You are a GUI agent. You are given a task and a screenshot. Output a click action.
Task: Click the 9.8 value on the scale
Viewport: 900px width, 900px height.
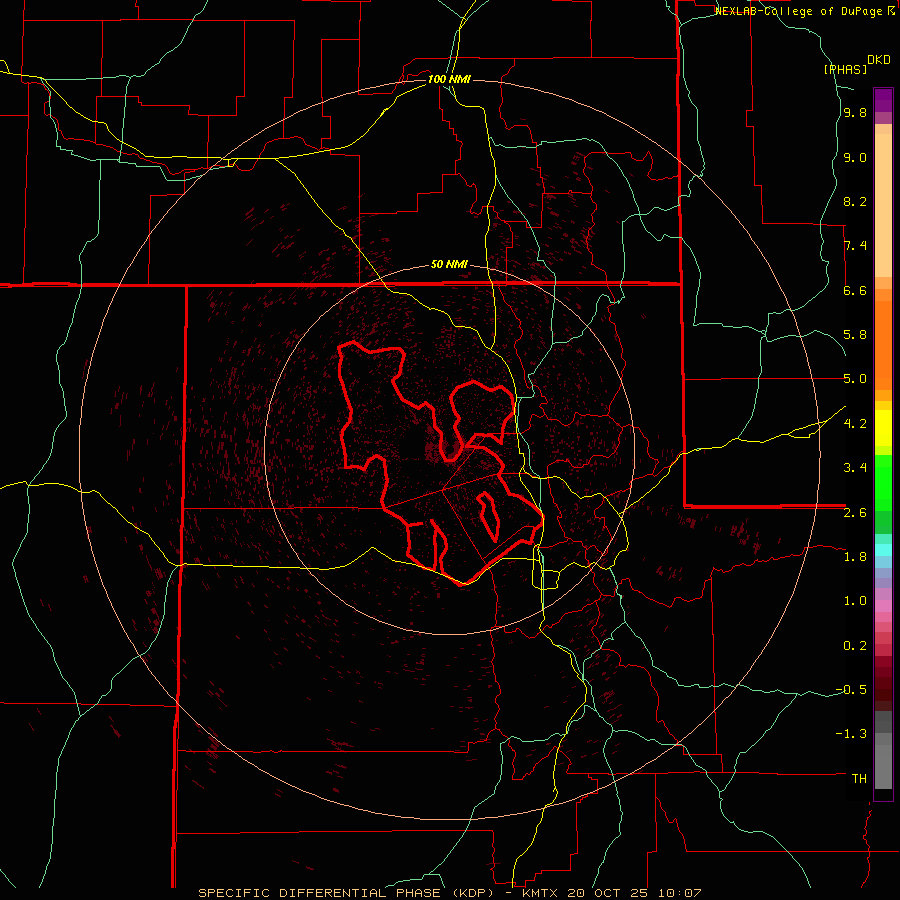pos(855,113)
